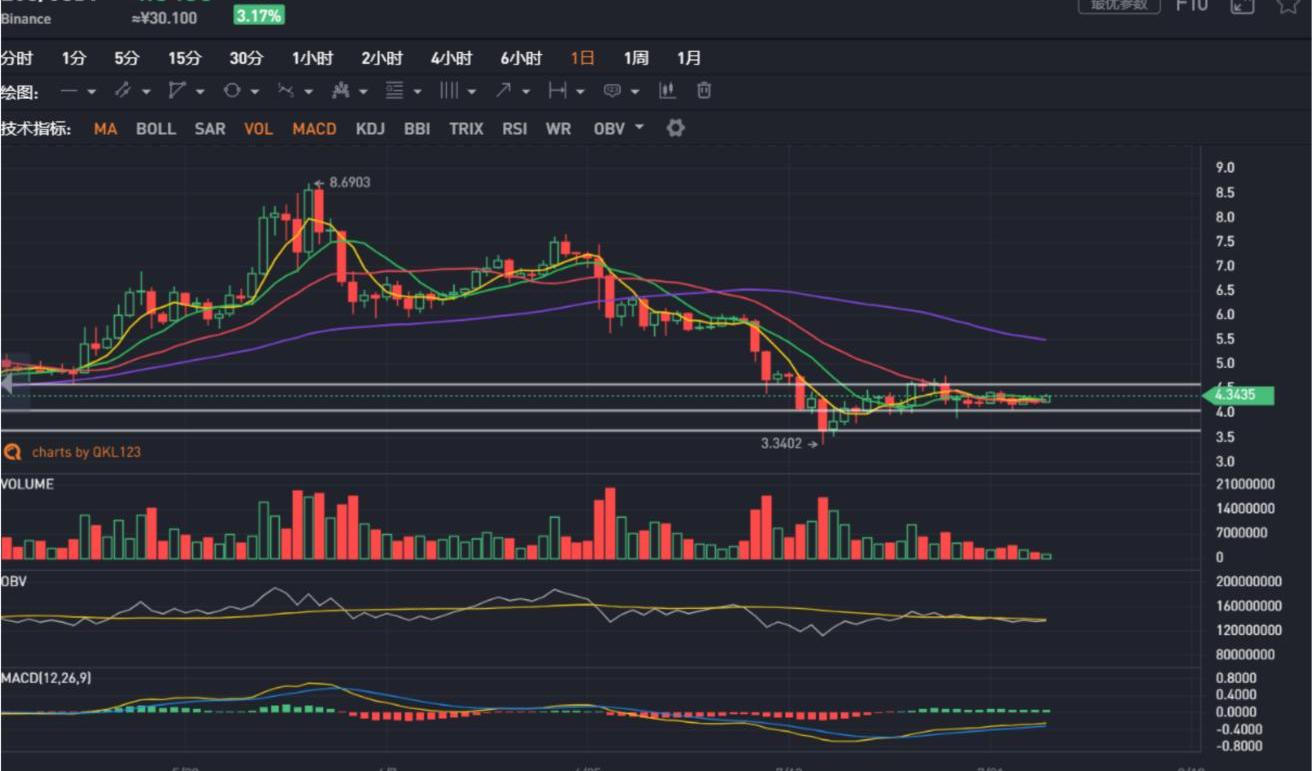The width and height of the screenshot is (1312, 771).
Task: Click the candlestick chart style icon
Action: coord(667,91)
